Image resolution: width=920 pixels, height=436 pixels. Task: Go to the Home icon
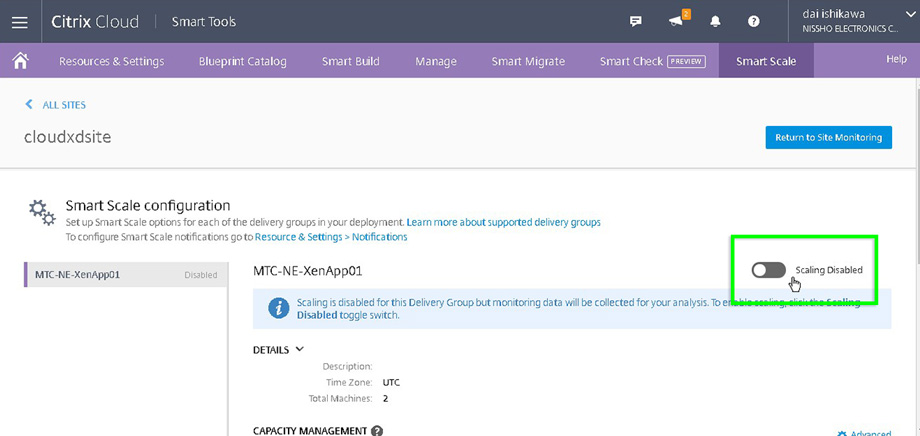[21, 60]
